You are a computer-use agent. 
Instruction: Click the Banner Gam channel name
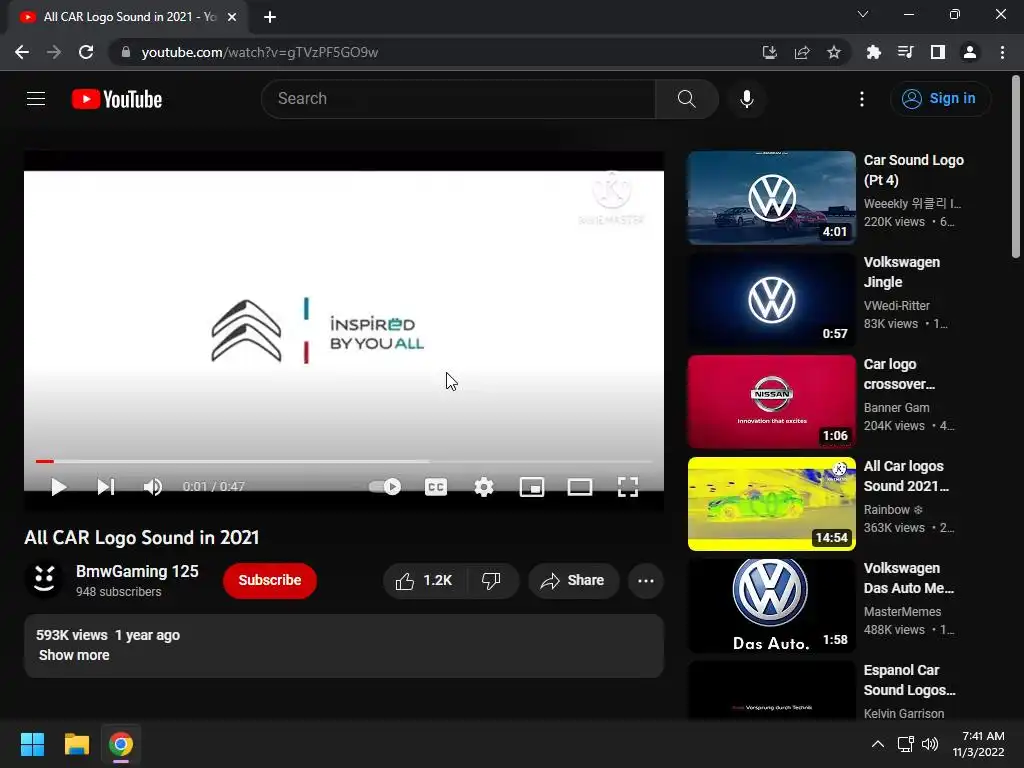click(x=896, y=408)
